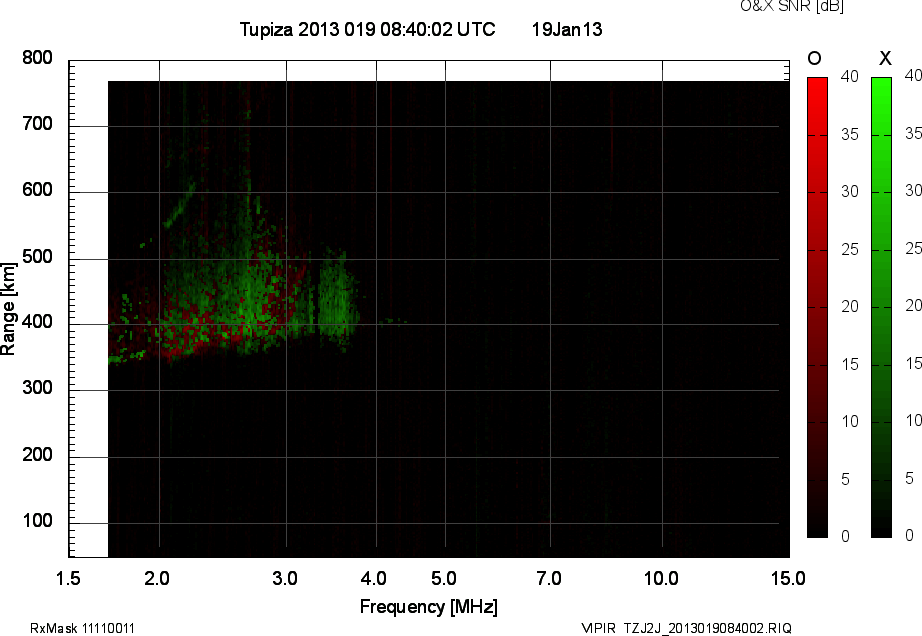This screenshot has height=636, width=922.
Task: Click the 'Frequency [MHz]' axis label
Action: pyautogui.click(x=429, y=607)
